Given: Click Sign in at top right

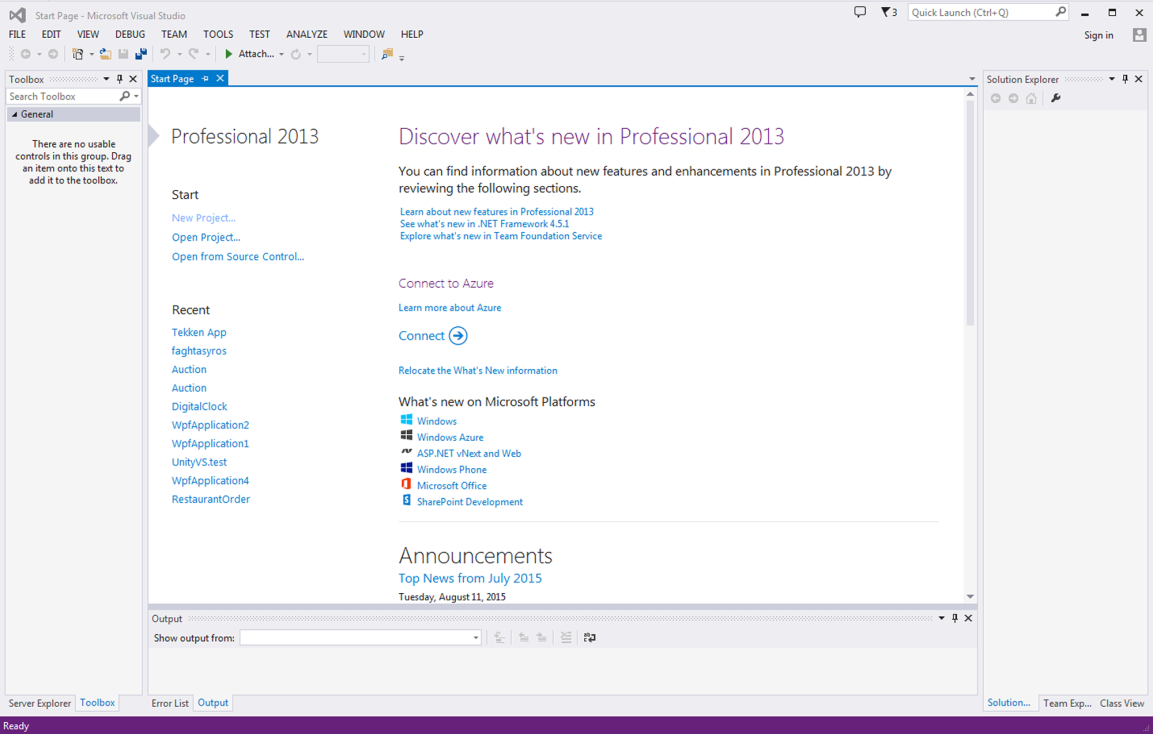Looking at the screenshot, I should click(1098, 35).
